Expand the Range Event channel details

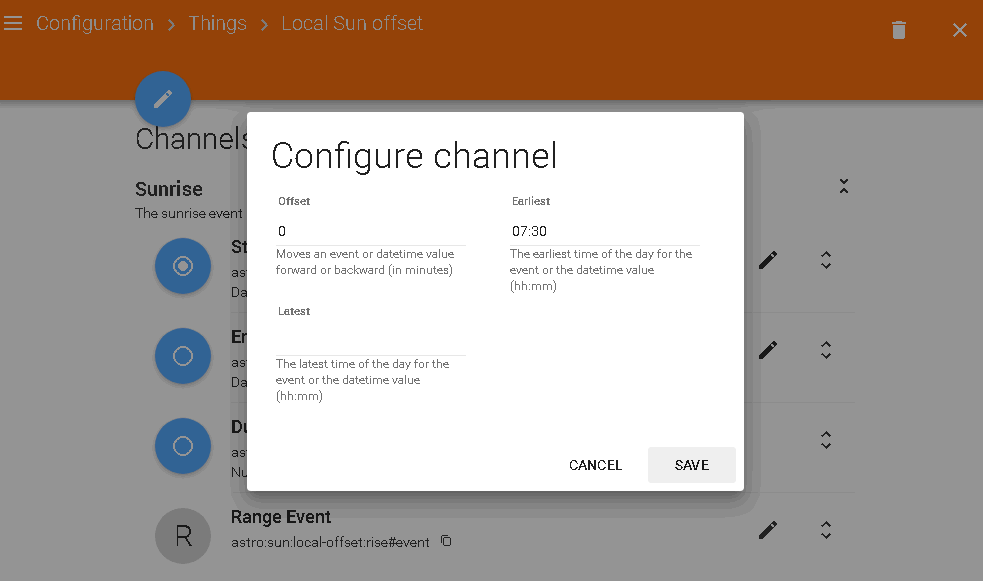(x=826, y=530)
